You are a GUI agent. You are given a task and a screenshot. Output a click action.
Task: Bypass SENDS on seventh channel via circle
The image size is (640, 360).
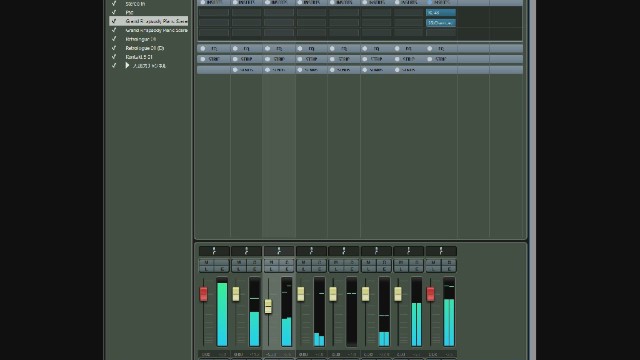click(x=397, y=70)
